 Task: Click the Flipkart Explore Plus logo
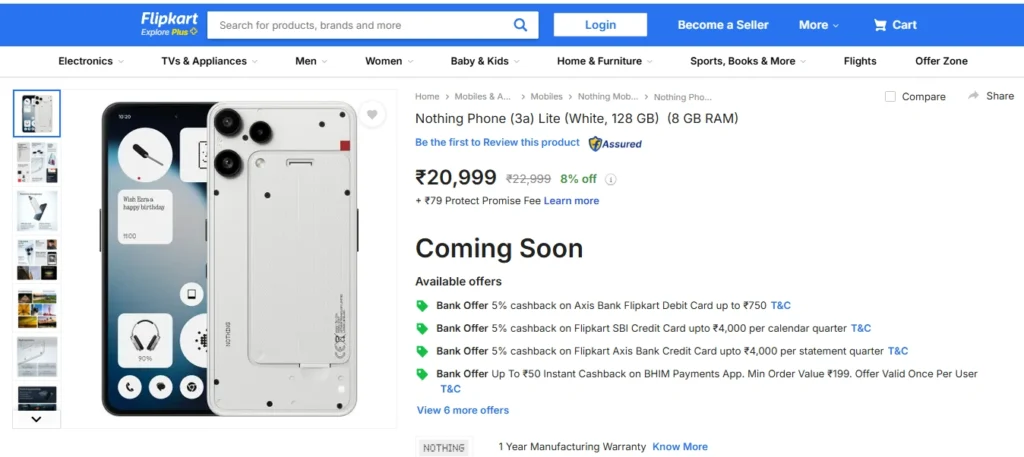169,24
